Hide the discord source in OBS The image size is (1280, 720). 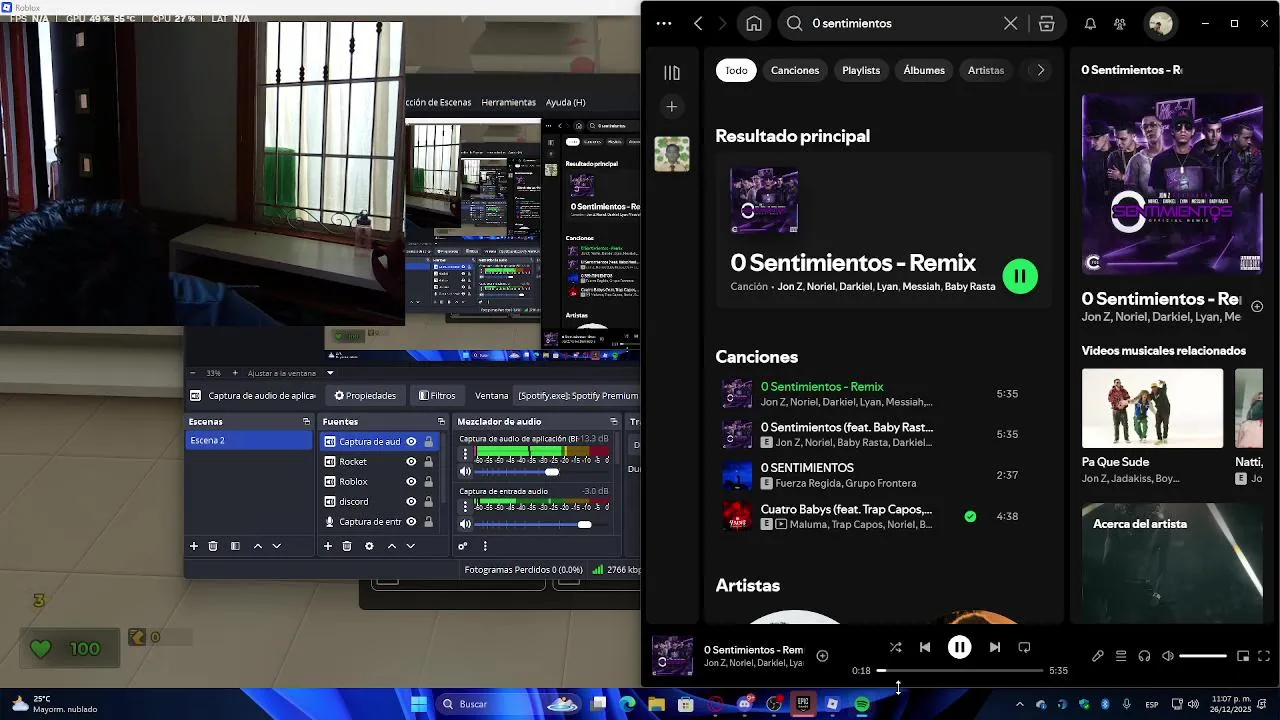point(411,501)
